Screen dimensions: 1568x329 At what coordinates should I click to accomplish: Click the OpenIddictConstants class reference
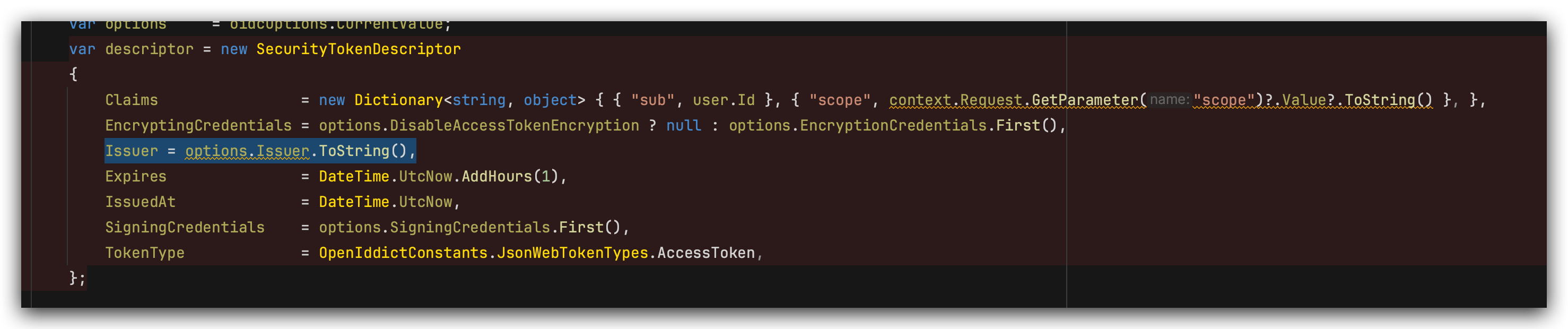[x=403, y=254]
